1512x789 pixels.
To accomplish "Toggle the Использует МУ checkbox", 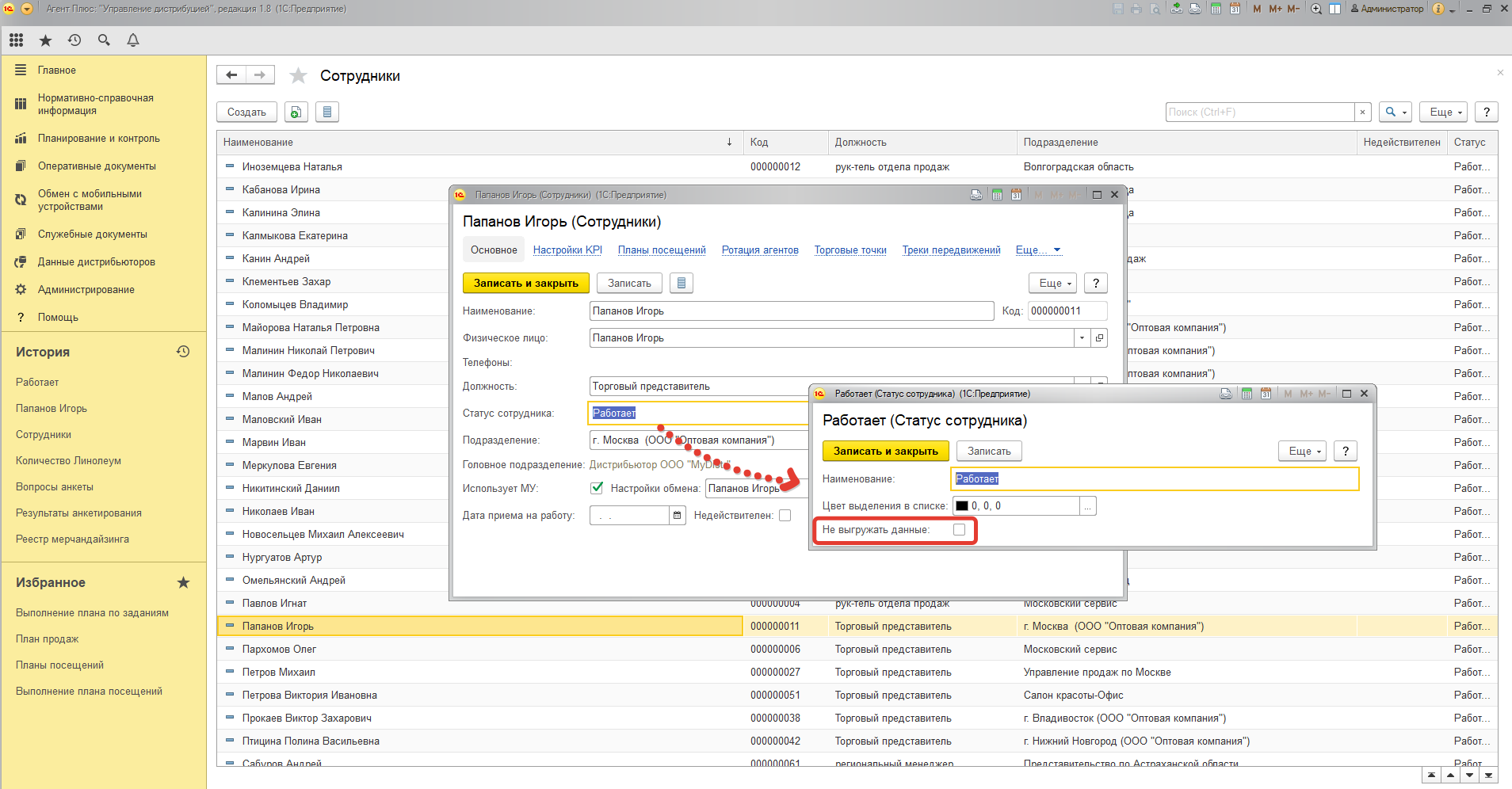I will tap(597, 488).
